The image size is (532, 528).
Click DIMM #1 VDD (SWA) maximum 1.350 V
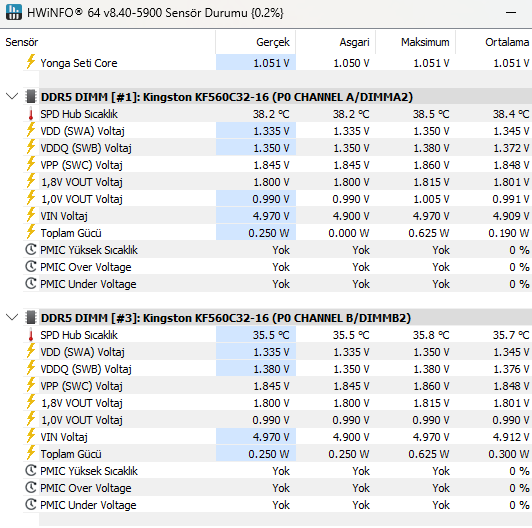pos(431,131)
